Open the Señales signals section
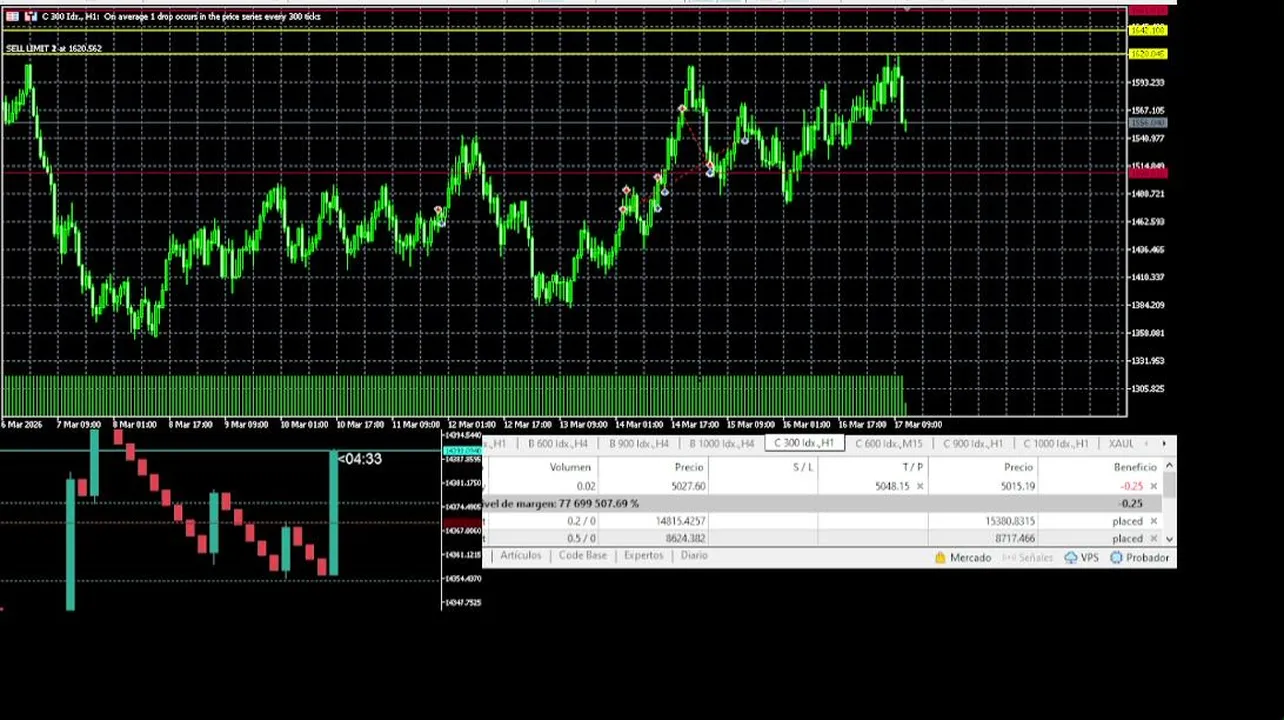Image resolution: width=1284 pixels, height=720 pixels. [x=1027, y=558]
